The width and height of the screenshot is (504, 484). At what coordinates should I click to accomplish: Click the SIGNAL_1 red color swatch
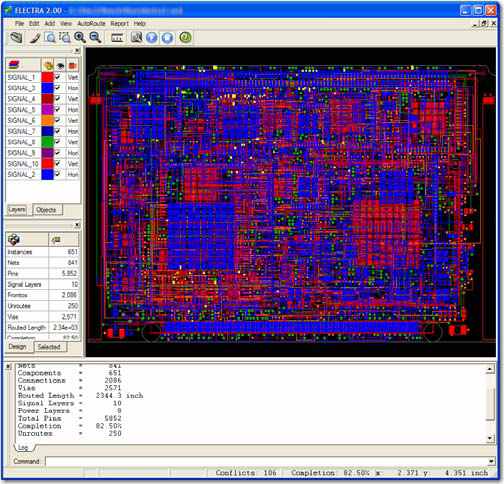[x=47, y=77]
